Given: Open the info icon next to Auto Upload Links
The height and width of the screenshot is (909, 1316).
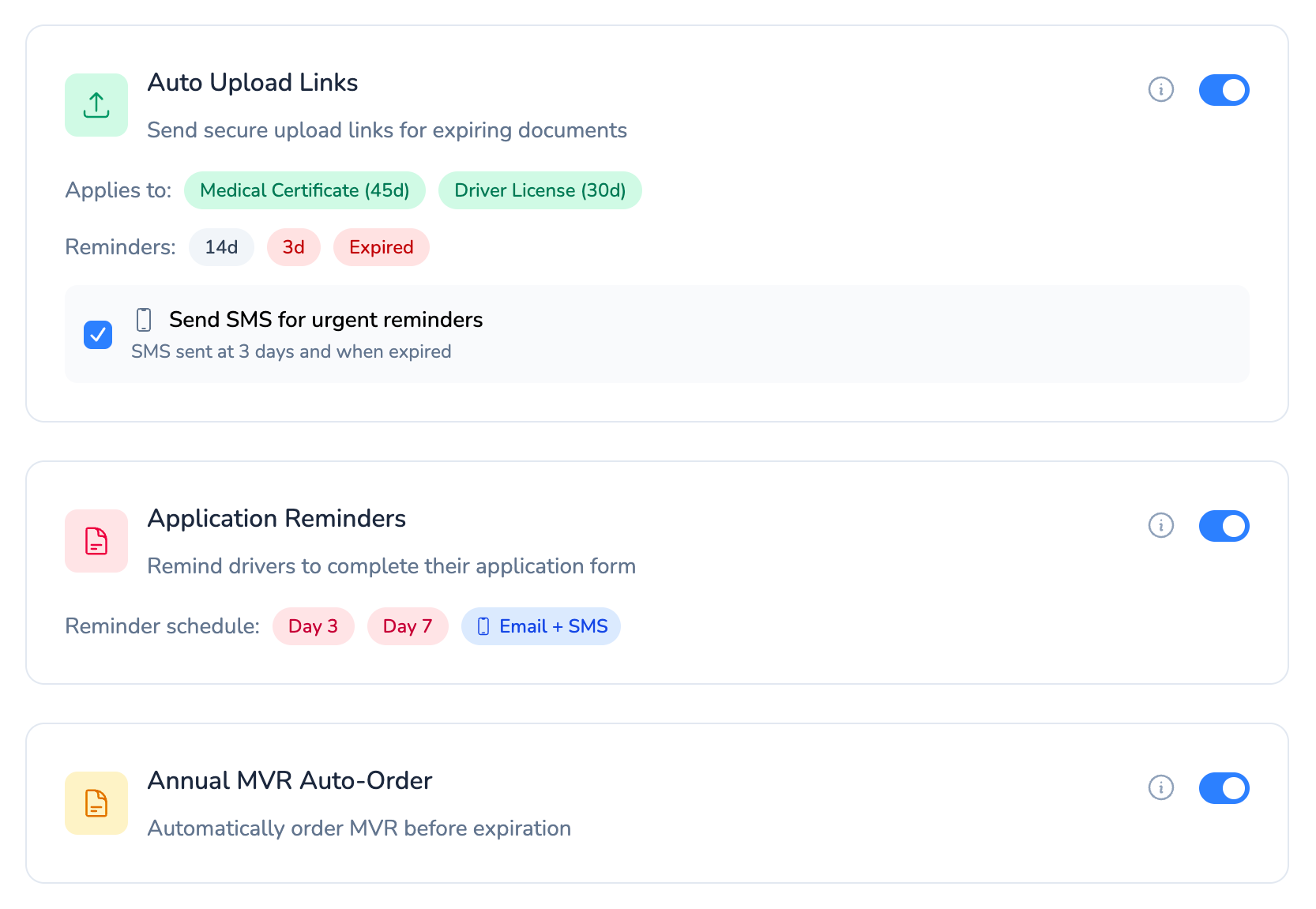Looking at the screenshot, I should [1160, 90].
